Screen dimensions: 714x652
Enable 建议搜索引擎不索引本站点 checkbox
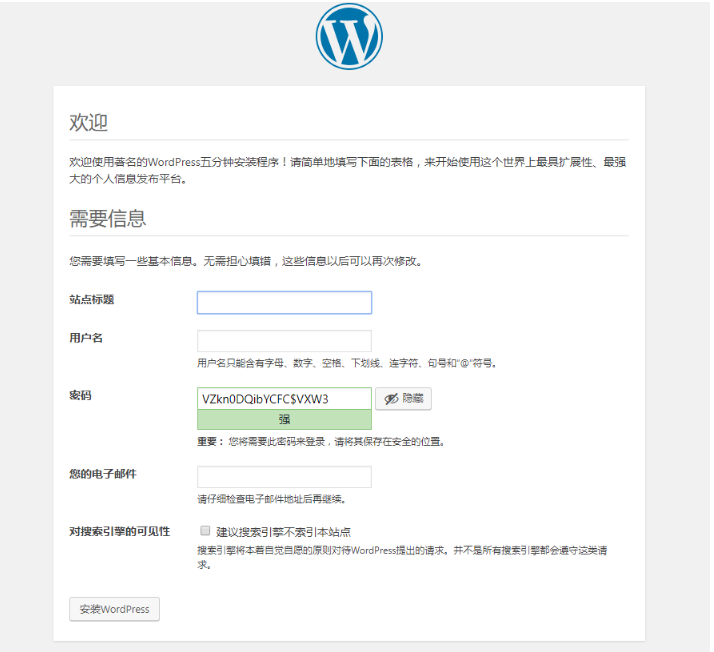pyautogui.click(x=205, y=530)
